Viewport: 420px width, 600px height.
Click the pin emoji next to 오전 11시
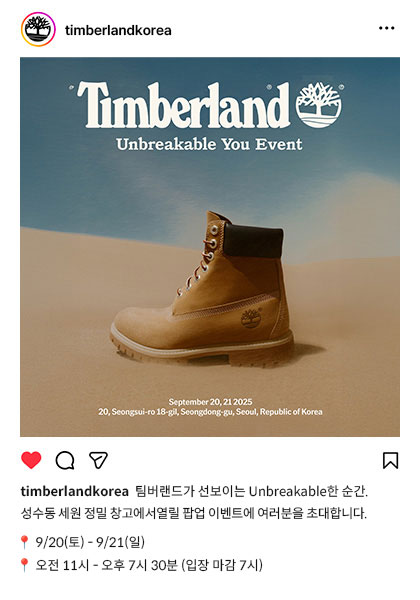point(24,565)
